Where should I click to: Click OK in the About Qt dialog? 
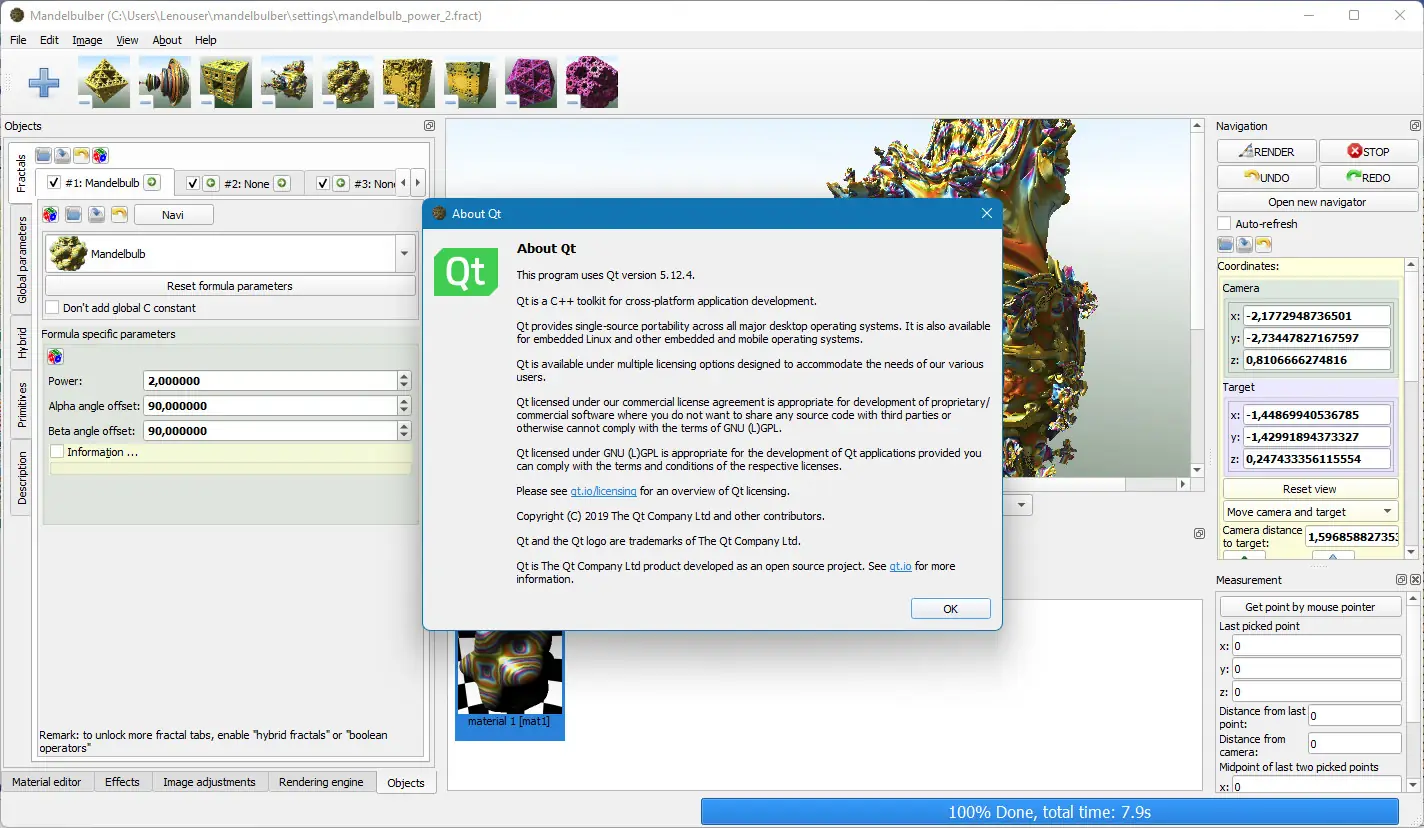point(950,608)
